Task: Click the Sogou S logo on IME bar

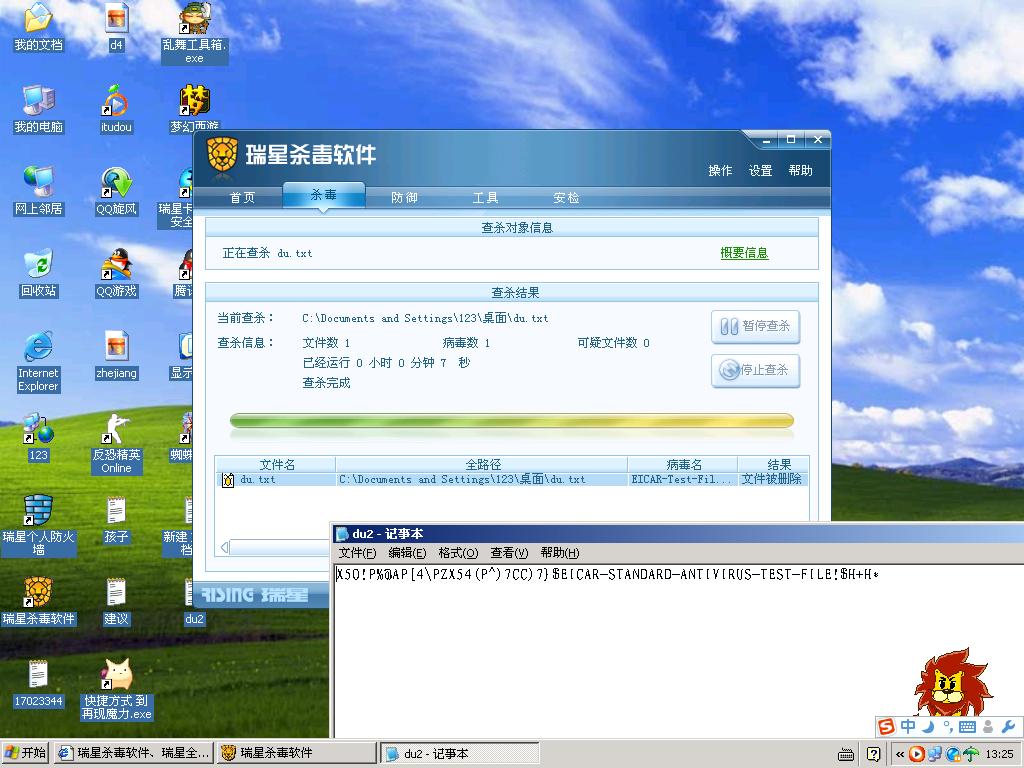Action: pos(886,726)
